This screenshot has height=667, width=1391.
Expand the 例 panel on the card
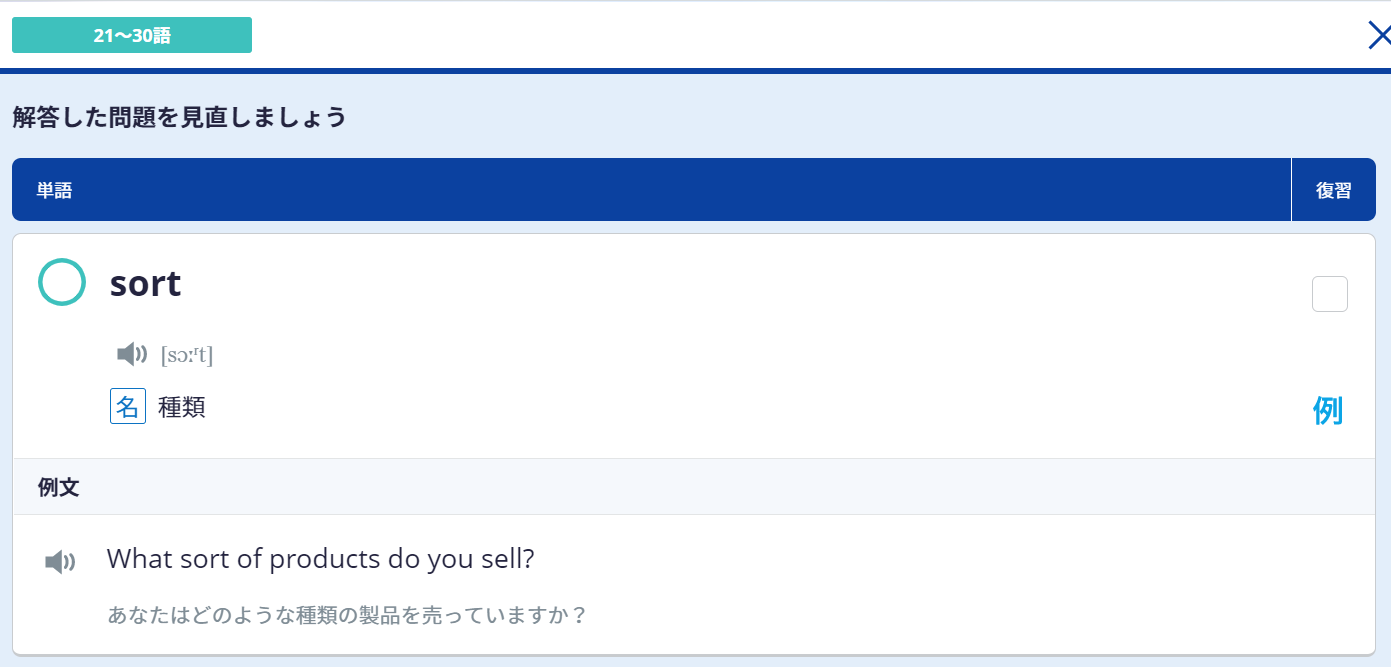coord(1329,410)
